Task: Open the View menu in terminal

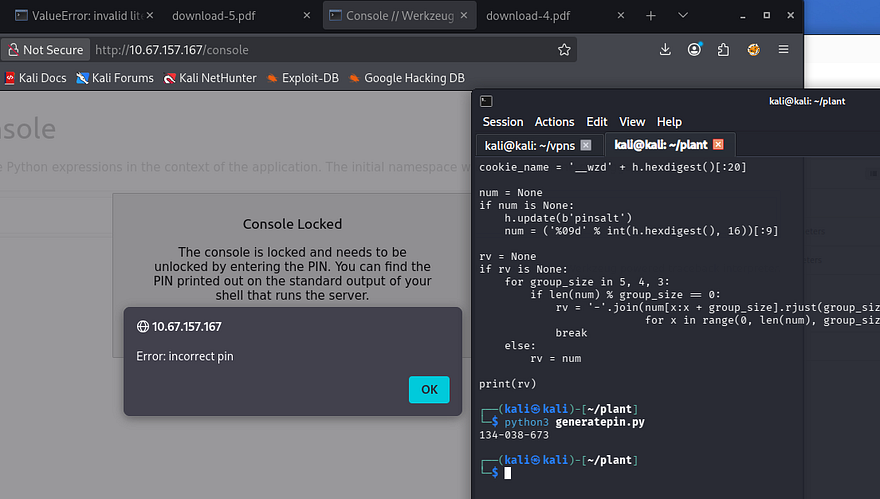Action: (632, 122)
